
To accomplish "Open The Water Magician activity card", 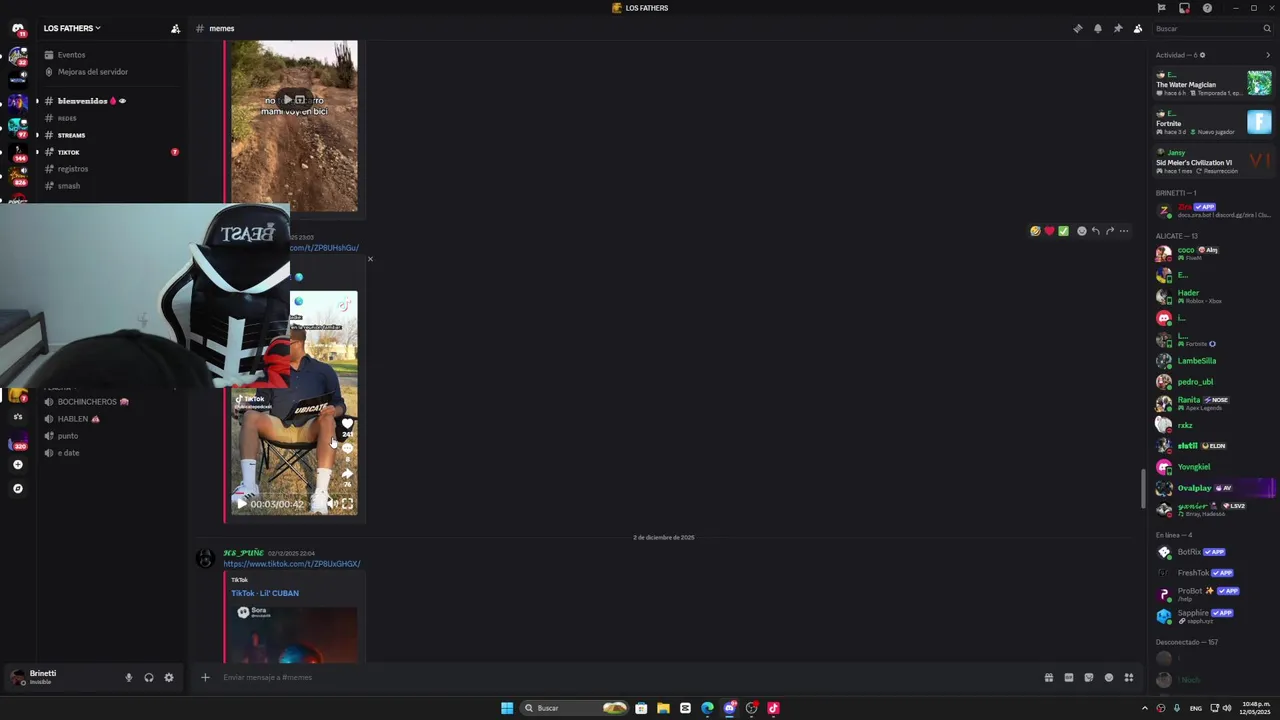I will pos(1213,84).
